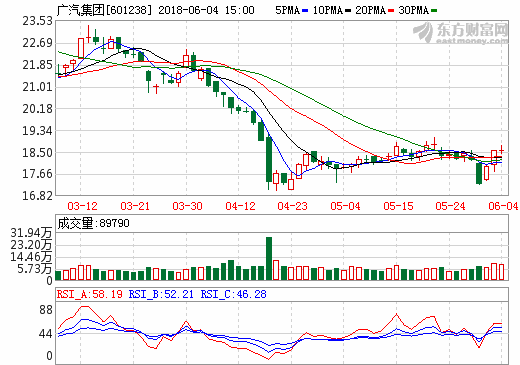The height and width of the screenshot is (365, 520).
Task: Select the 04-23 date label
Action: (x=292, y=206)
